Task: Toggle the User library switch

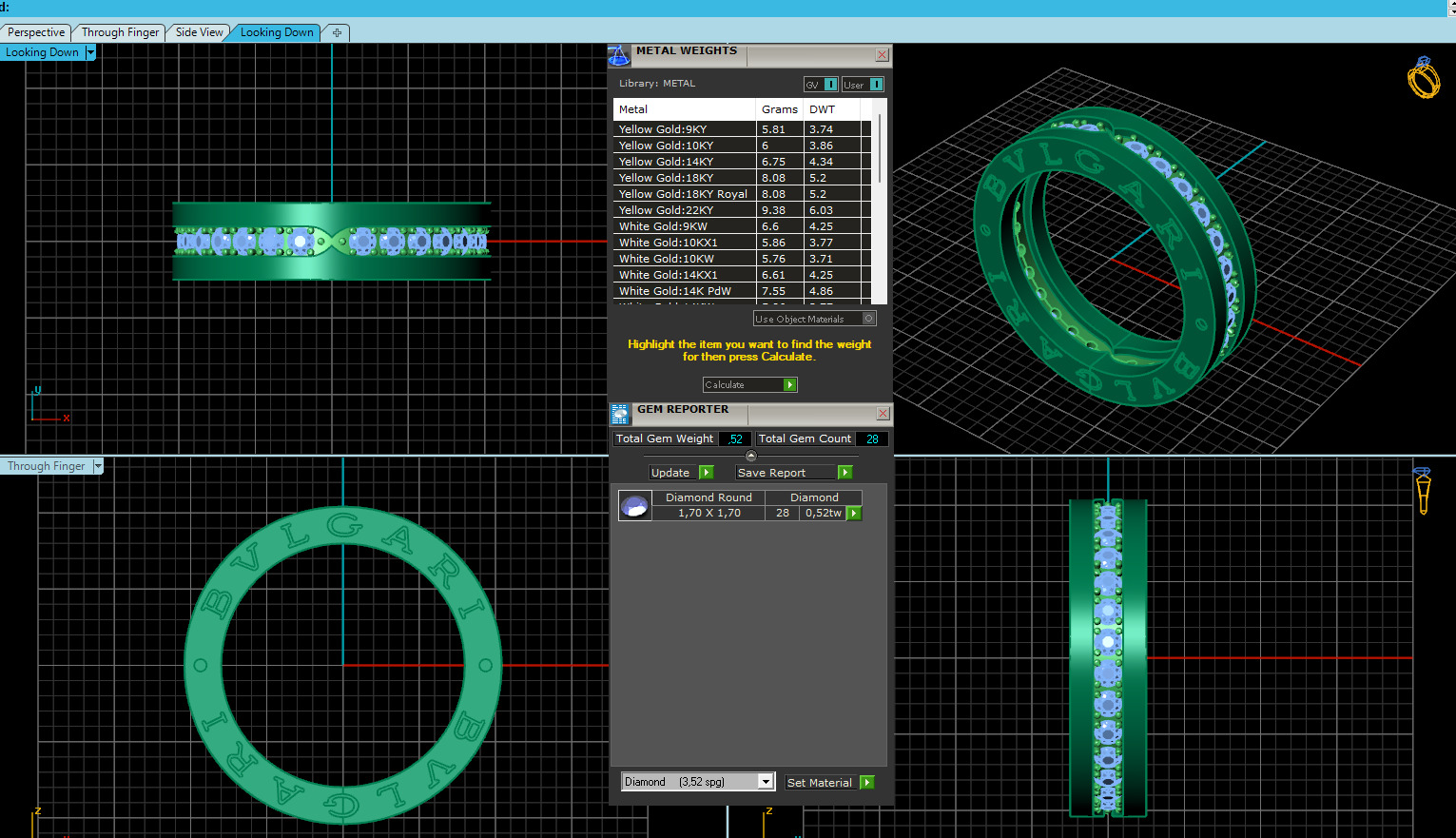Action: point(864,85)
